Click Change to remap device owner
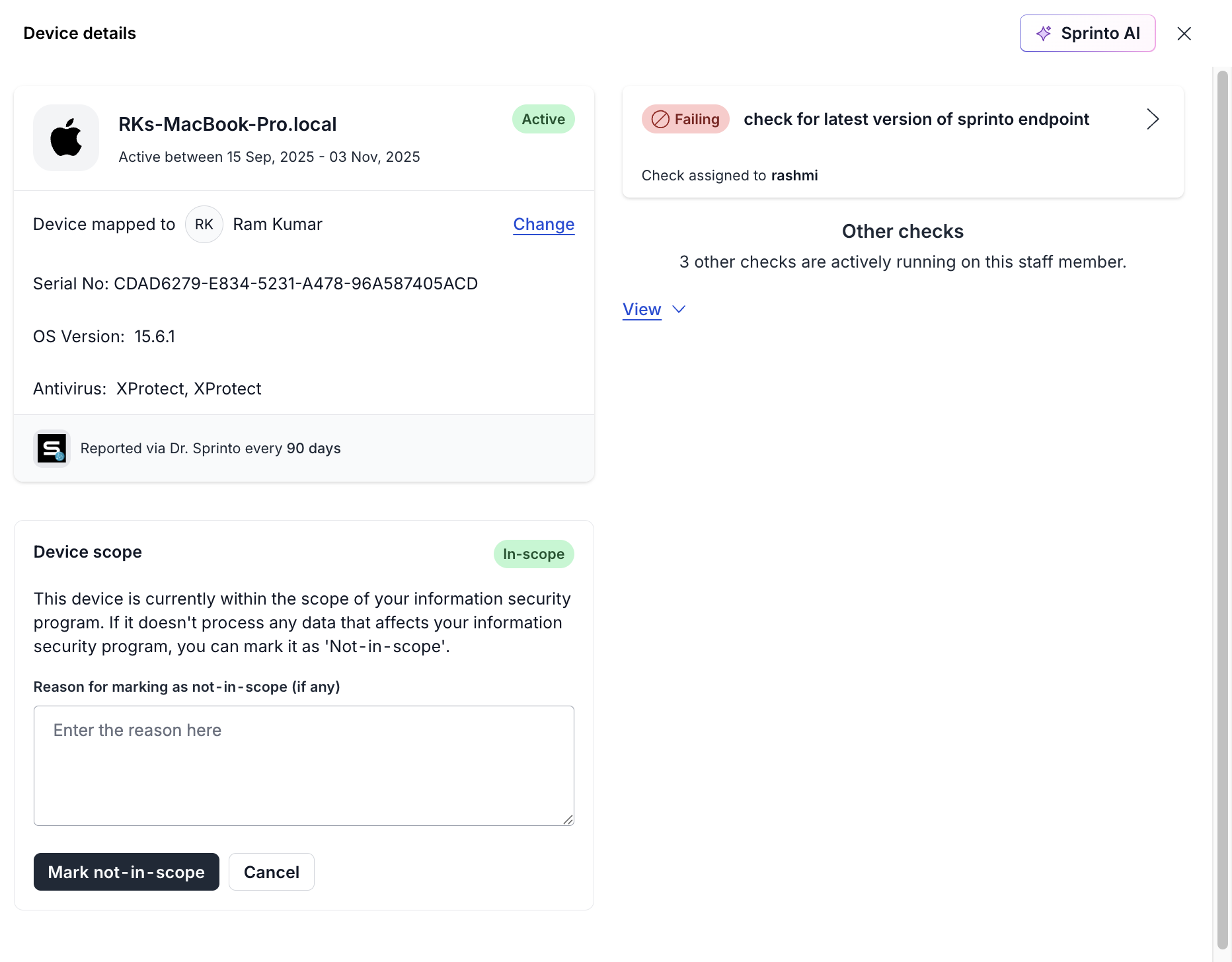 pos(543,225)
